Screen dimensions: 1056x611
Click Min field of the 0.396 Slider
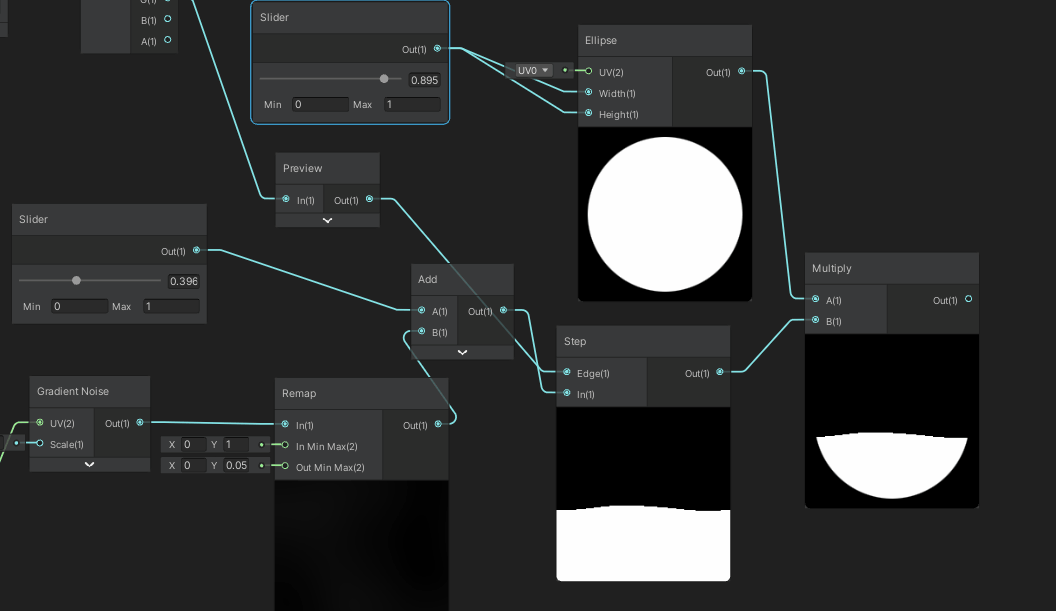(79, 307)
